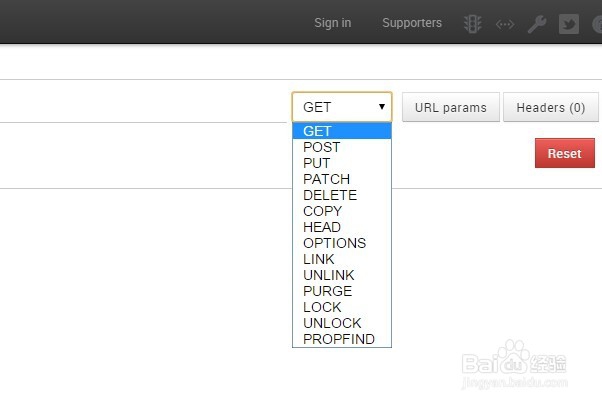Select the DELETE method option
Viewport: 602px width, 404px height.
click(330, 195)
